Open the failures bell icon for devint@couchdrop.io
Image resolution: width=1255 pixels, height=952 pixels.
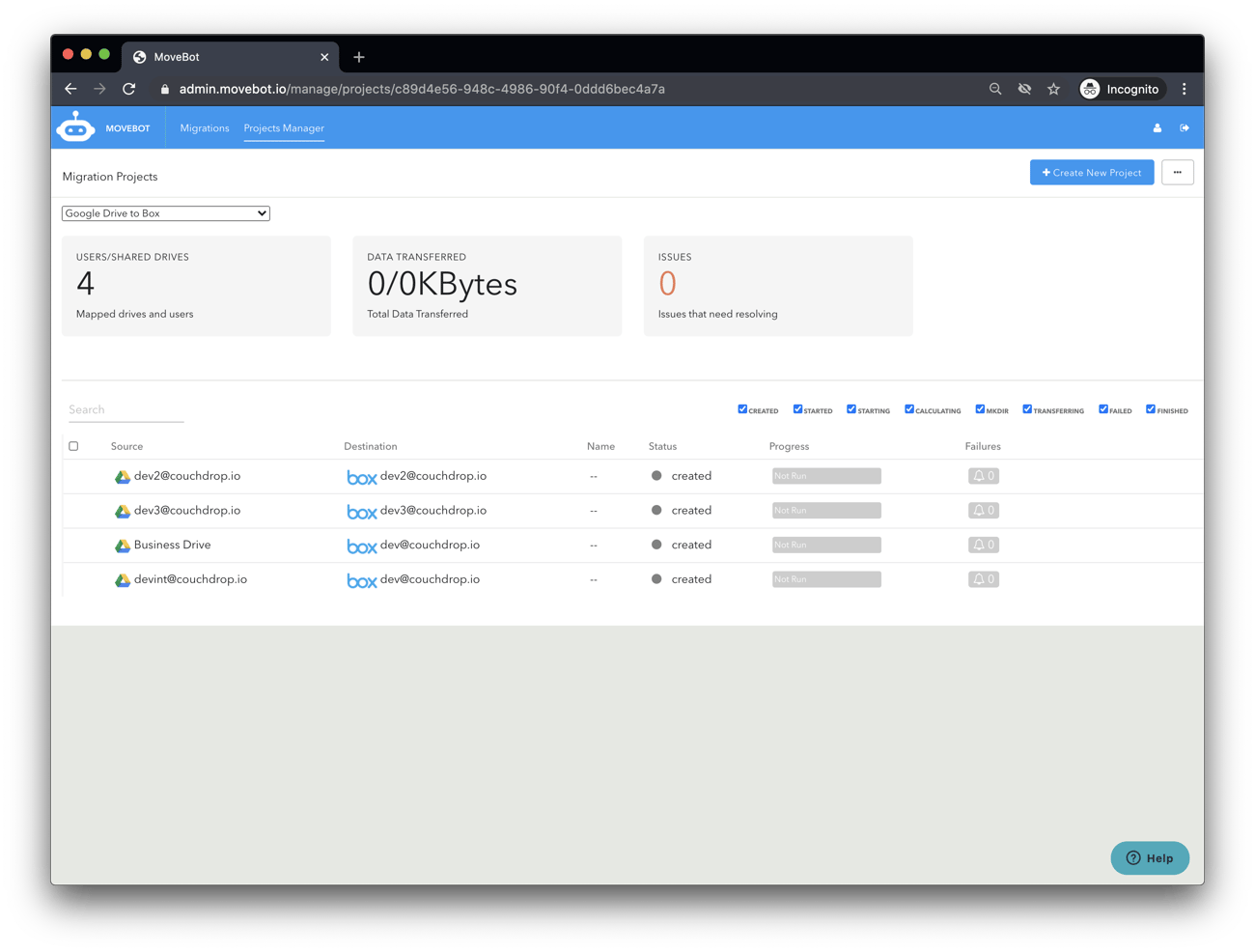pos(983,578)
